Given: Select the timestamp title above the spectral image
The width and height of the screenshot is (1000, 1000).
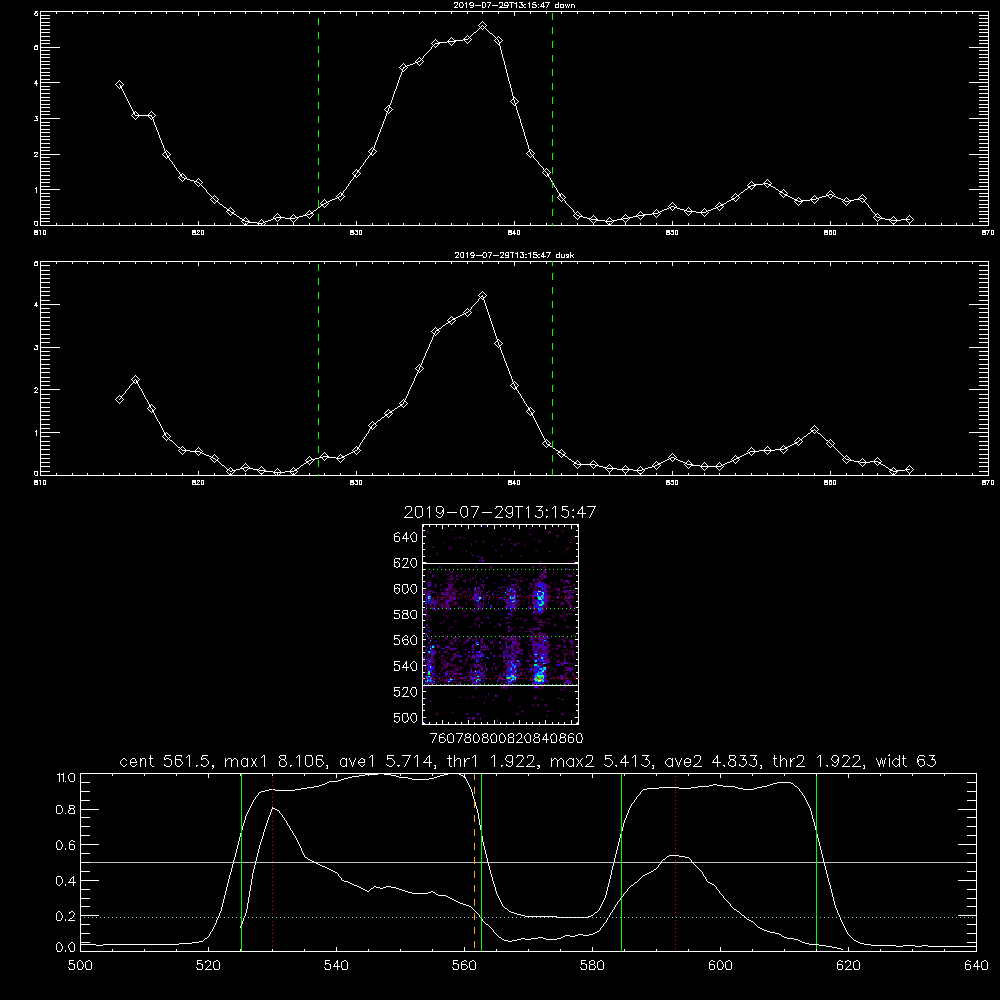Looking at the screenshot, I should [x=500, y=512].
